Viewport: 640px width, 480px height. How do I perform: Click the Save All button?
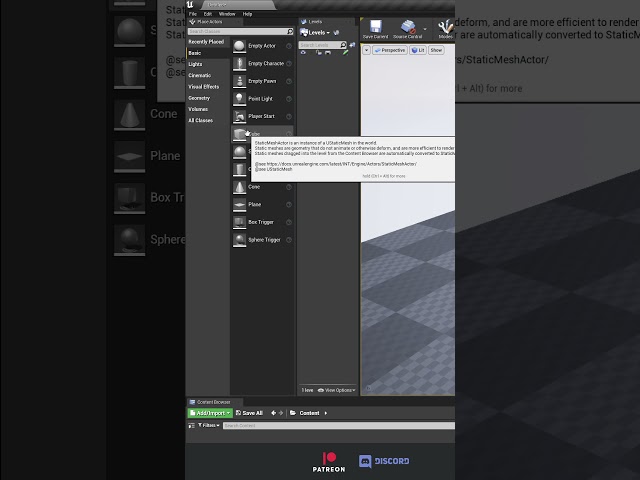[249, 413]
